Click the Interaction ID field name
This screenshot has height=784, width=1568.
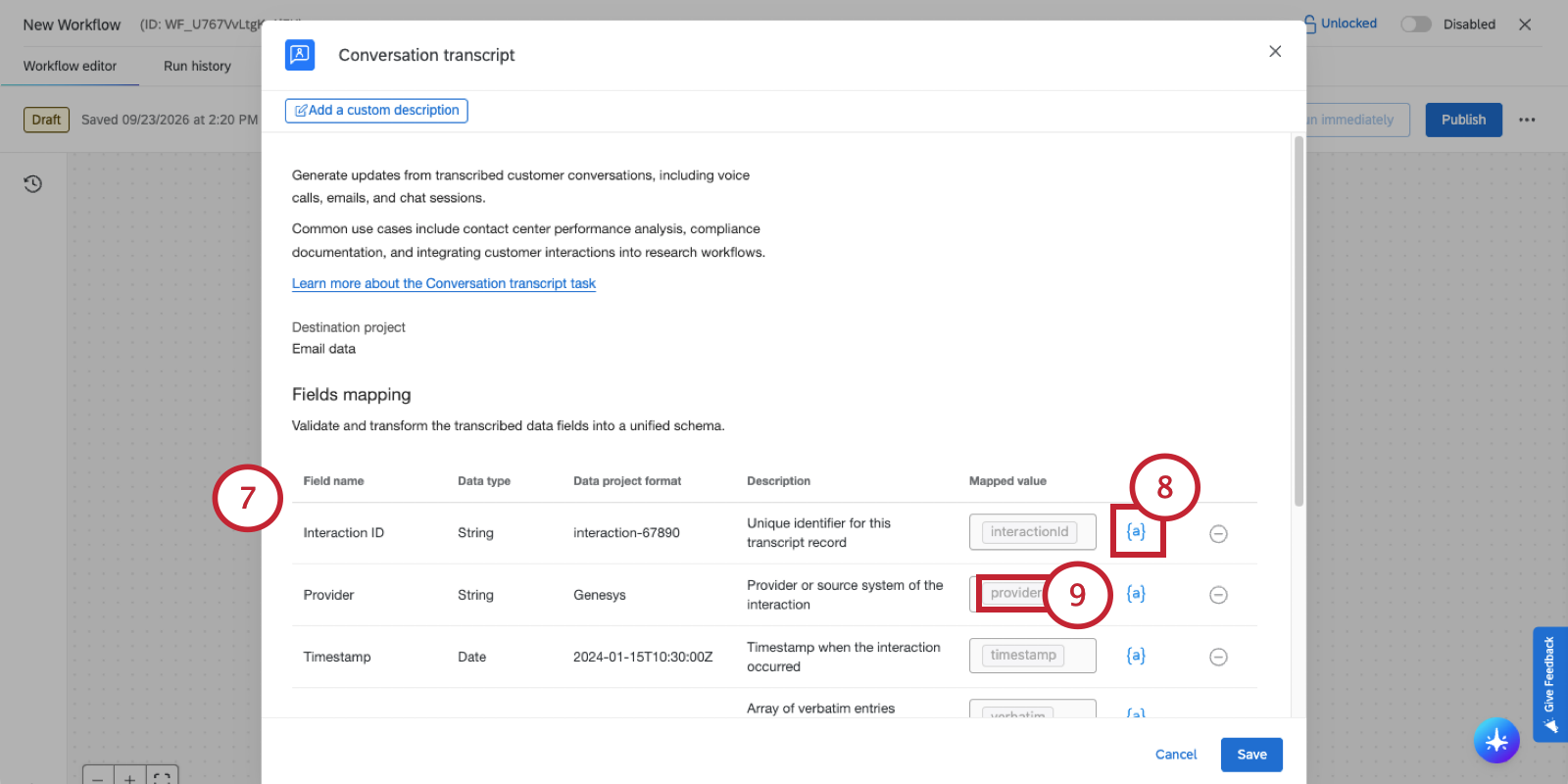click(343, 533)
